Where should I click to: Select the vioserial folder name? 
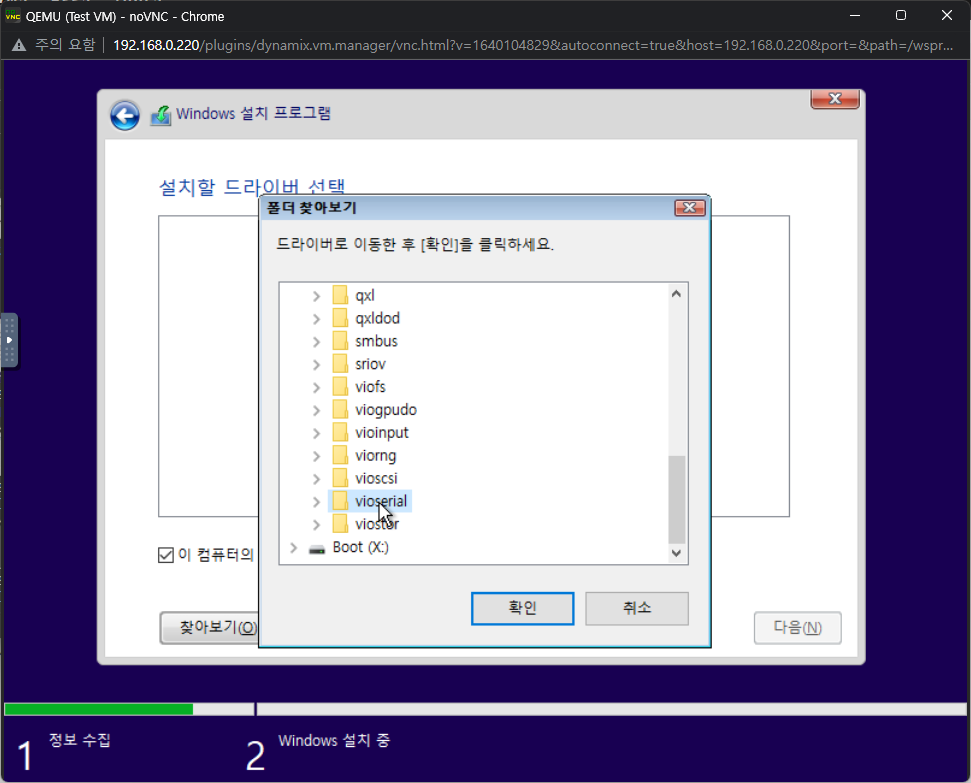point(381,501)
